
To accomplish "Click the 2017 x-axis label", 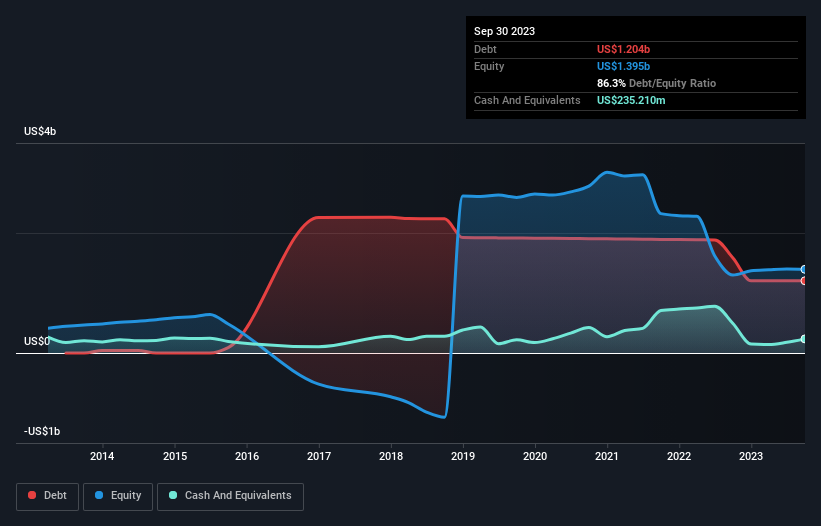I will tap(319, 456).
